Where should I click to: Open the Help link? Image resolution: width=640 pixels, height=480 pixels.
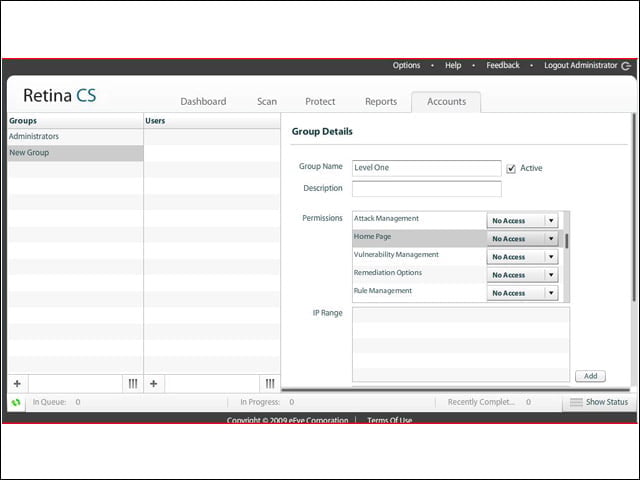453,65
